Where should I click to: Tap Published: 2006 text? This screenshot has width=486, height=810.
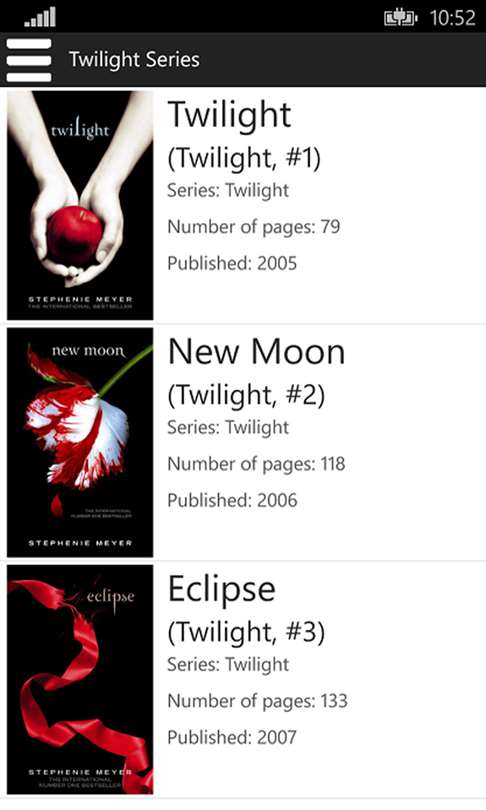coord(232,500)
